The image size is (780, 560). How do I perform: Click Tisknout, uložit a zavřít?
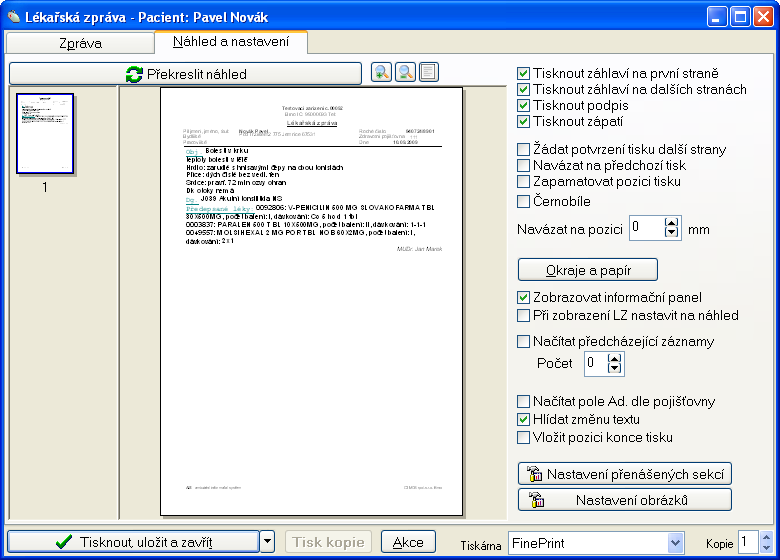click(x=133, y=542)
